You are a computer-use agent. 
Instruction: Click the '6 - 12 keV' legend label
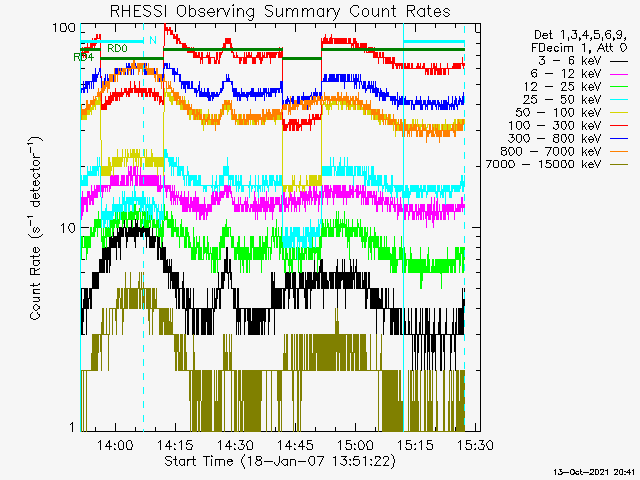click(x=566, y=74)
